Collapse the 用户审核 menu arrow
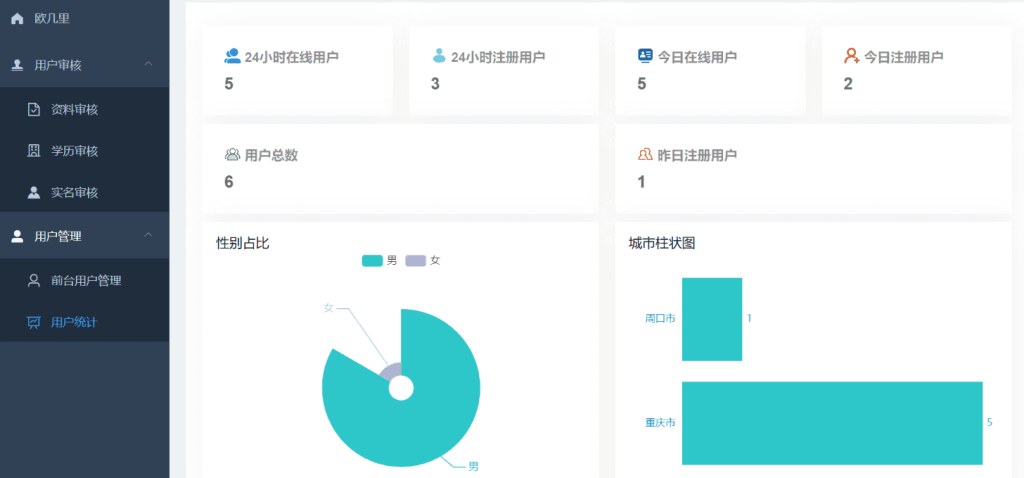This screenshot has height=478, width=1024. point(149,65)
